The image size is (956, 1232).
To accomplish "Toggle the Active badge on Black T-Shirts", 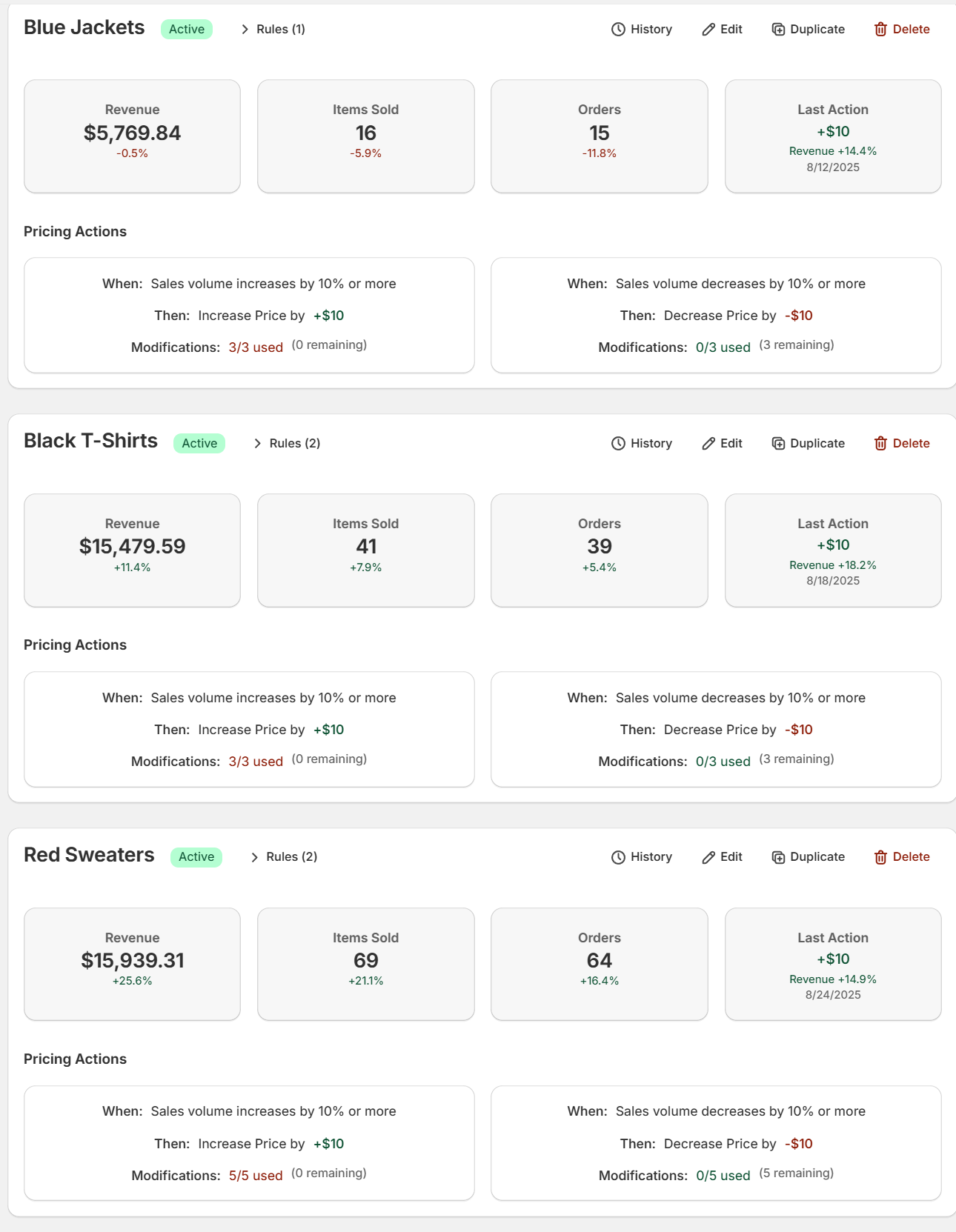I will click(199, 443).
